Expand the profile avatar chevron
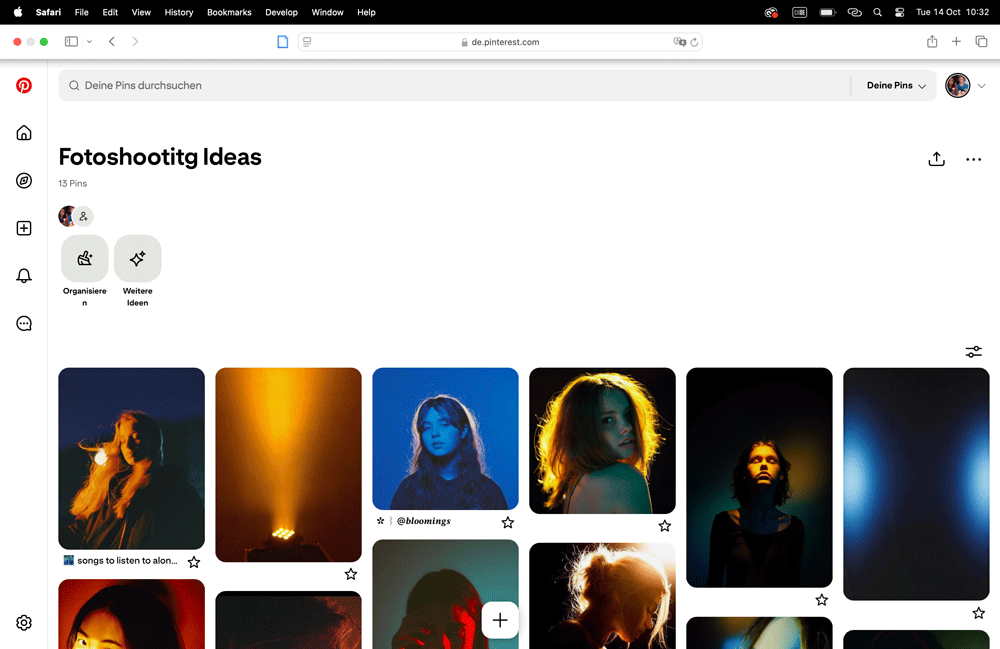1000x649 pixels. 981,86
